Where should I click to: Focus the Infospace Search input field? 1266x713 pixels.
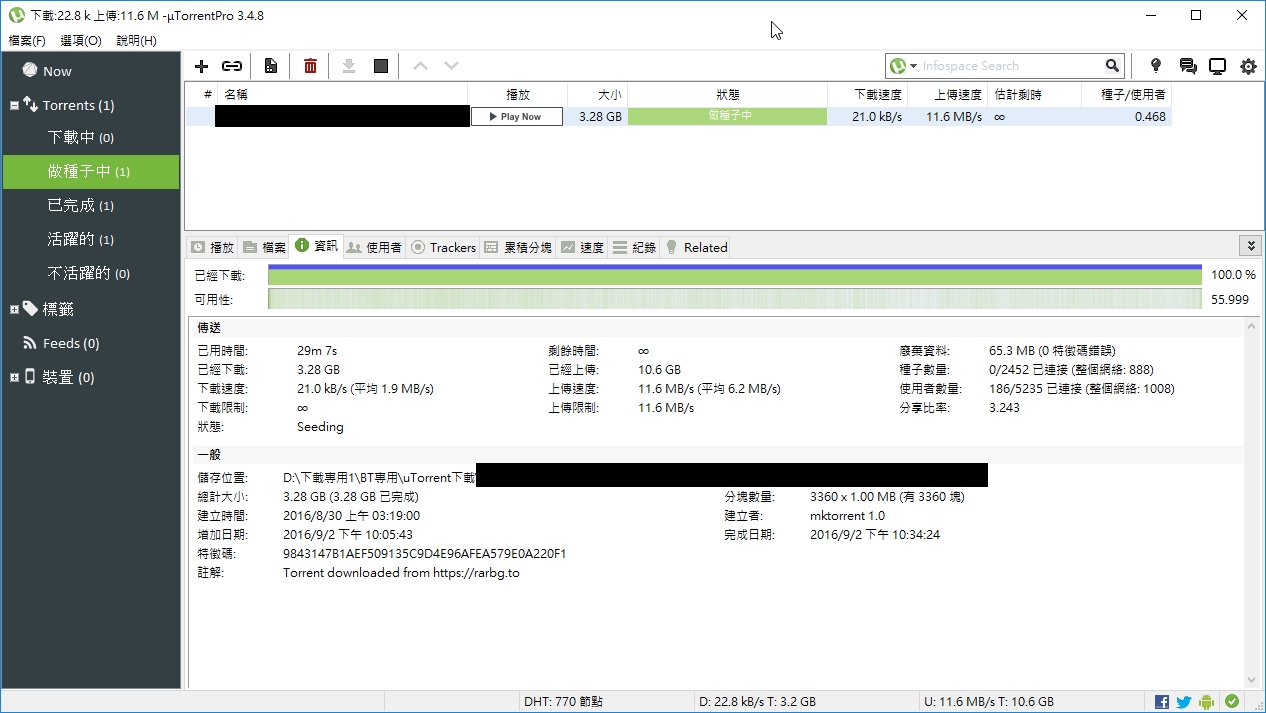pyautogui.click(x=1011, y=66)
